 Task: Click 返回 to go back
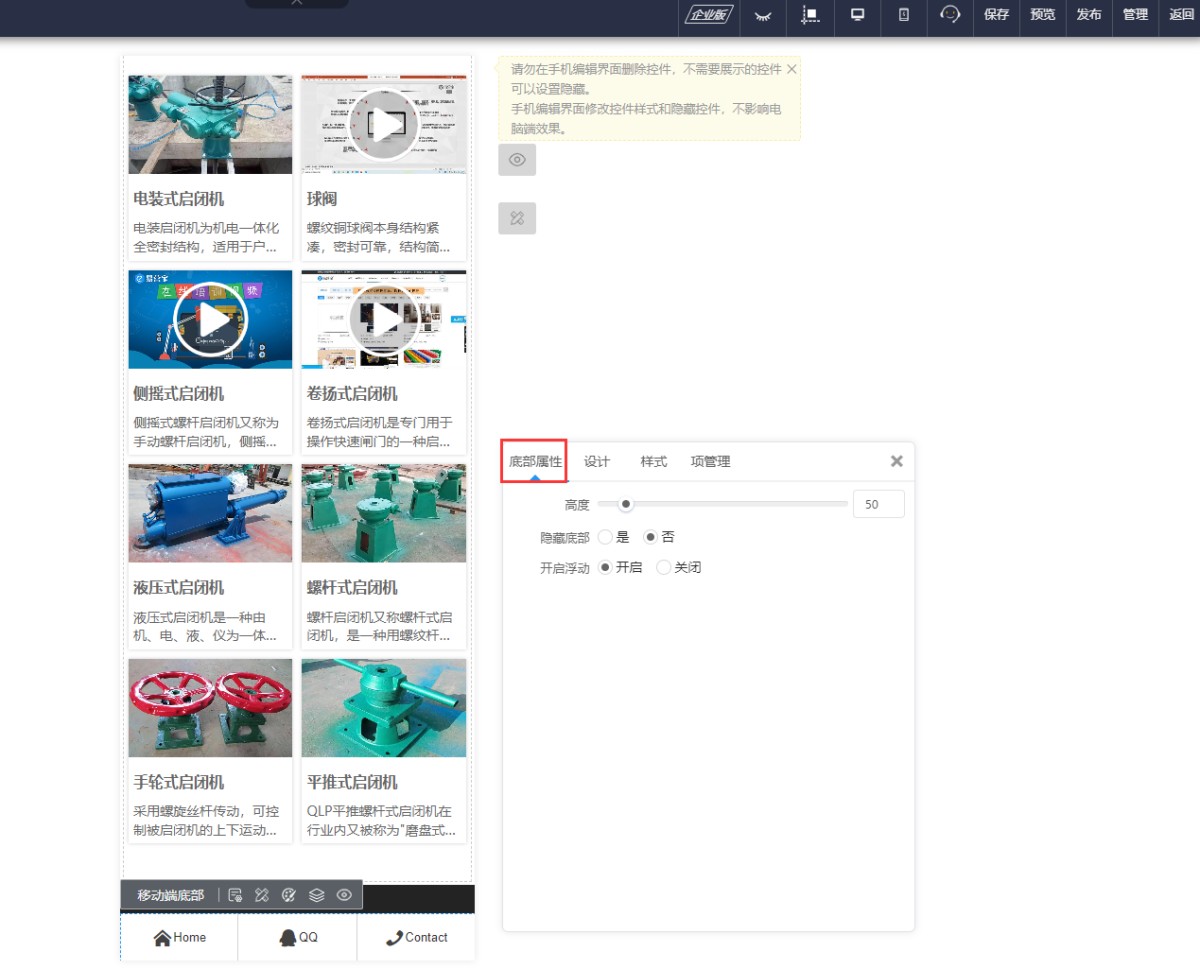[x=1181, y=15]
